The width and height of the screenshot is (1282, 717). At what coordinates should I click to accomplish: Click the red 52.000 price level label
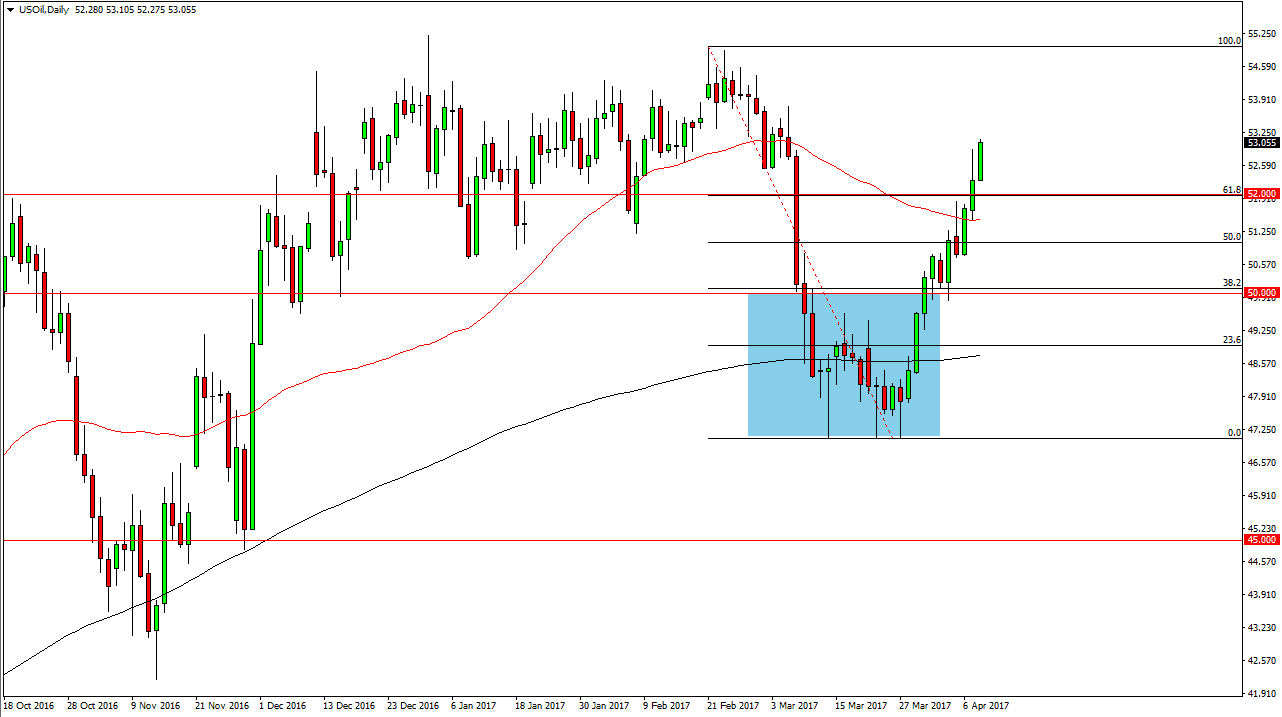point(1263,194)
